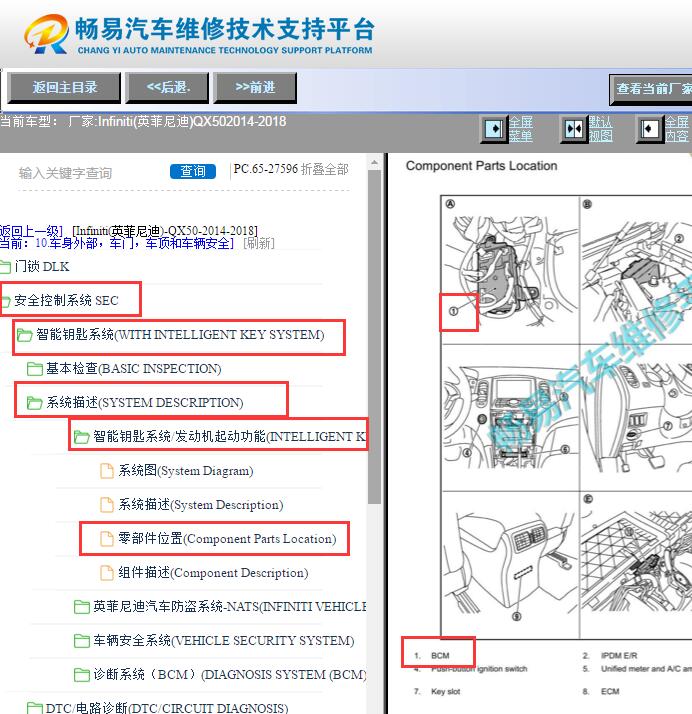Viewport: 692px width, 714px height.
Task: Click the 畅易 platform logo icon
Action: coord(46,34)
